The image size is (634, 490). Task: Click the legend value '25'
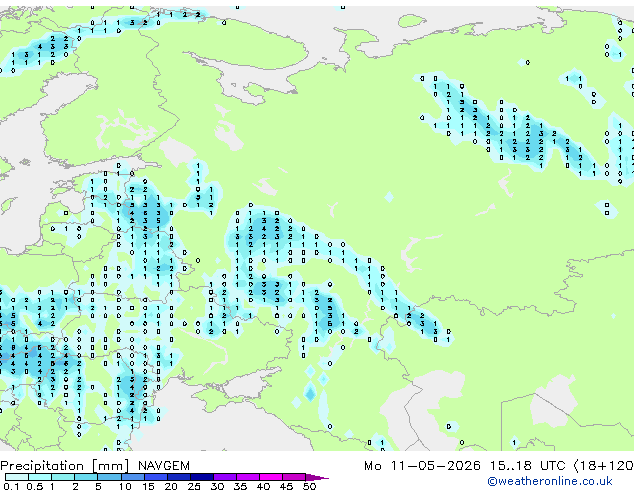[194, 486]
